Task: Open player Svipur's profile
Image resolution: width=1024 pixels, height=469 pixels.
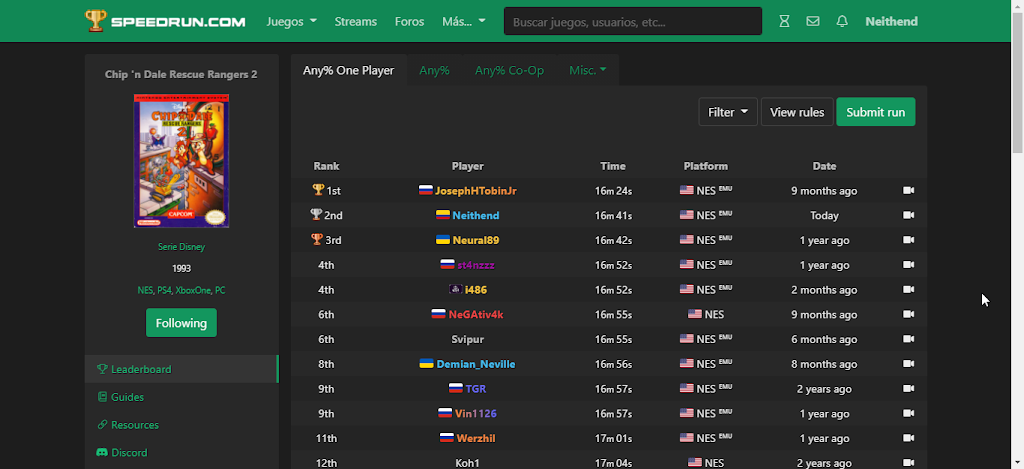Action: click(468, 340)
